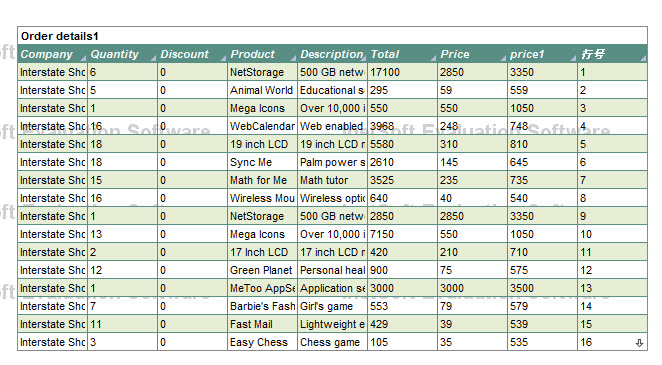Click the sort triangle on last column header
The height and width of the screenshot is (365, 662).
pos(643,59)
